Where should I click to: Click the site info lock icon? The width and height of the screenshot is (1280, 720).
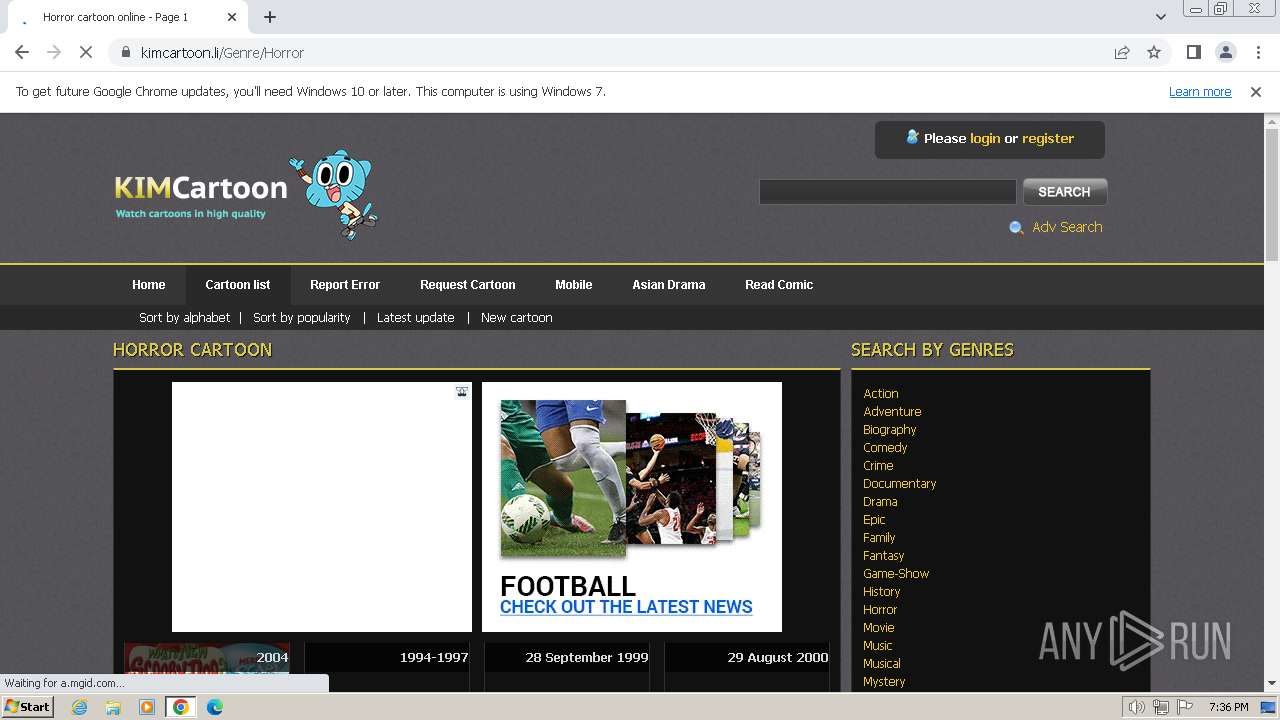pos(125,52)
